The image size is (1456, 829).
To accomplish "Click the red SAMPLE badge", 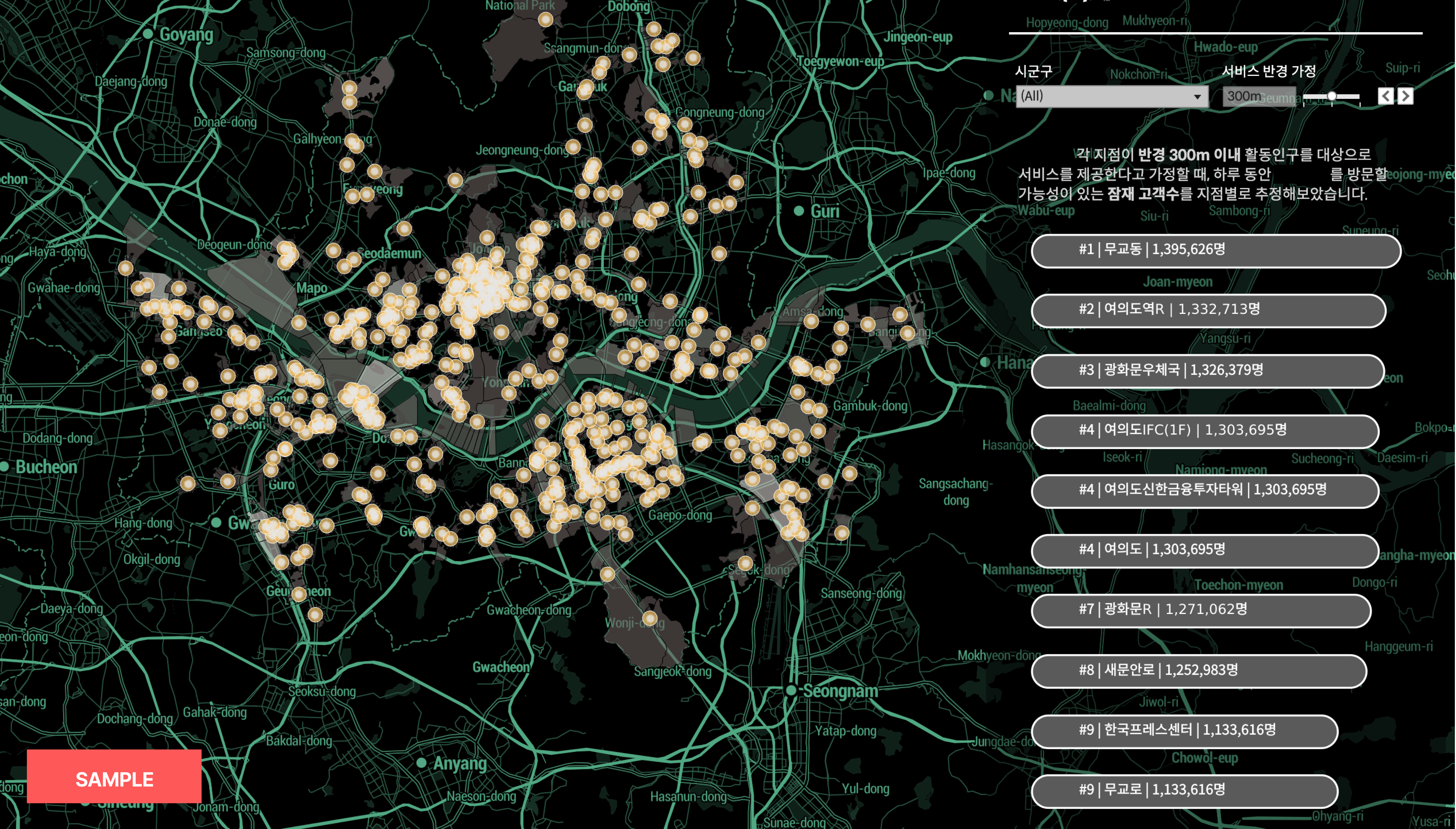I will coord(114,777).
